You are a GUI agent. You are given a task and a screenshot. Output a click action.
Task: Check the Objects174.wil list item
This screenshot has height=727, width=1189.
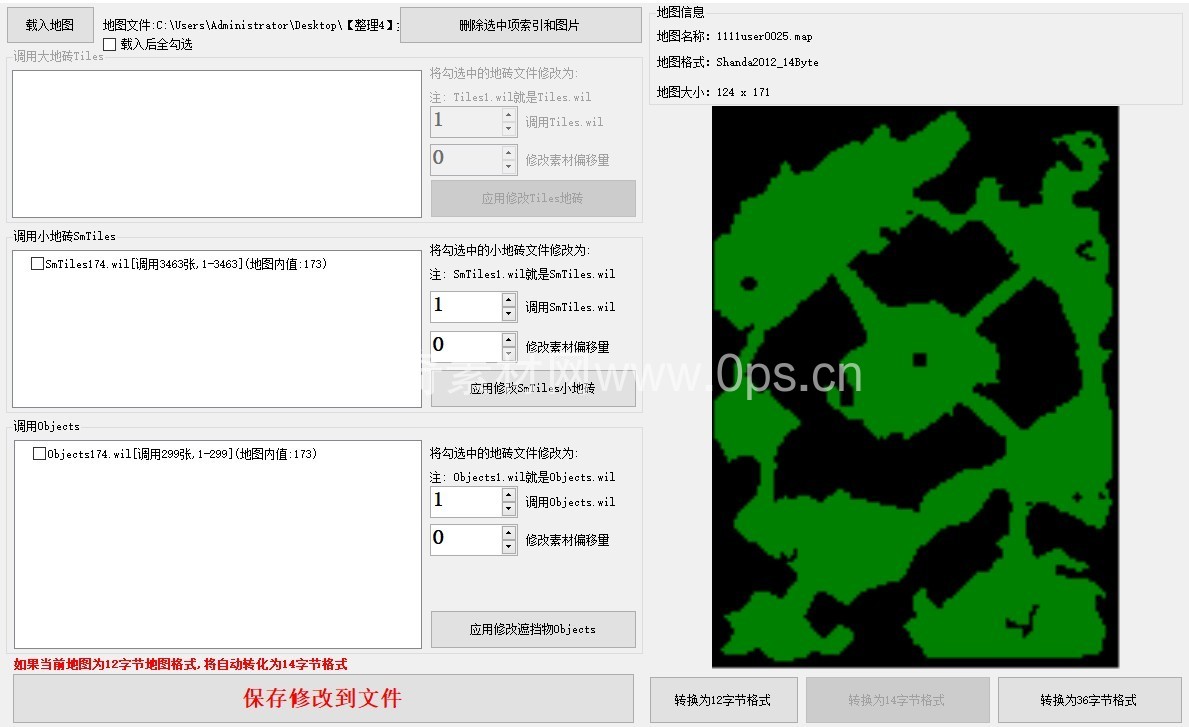(39, 454)
